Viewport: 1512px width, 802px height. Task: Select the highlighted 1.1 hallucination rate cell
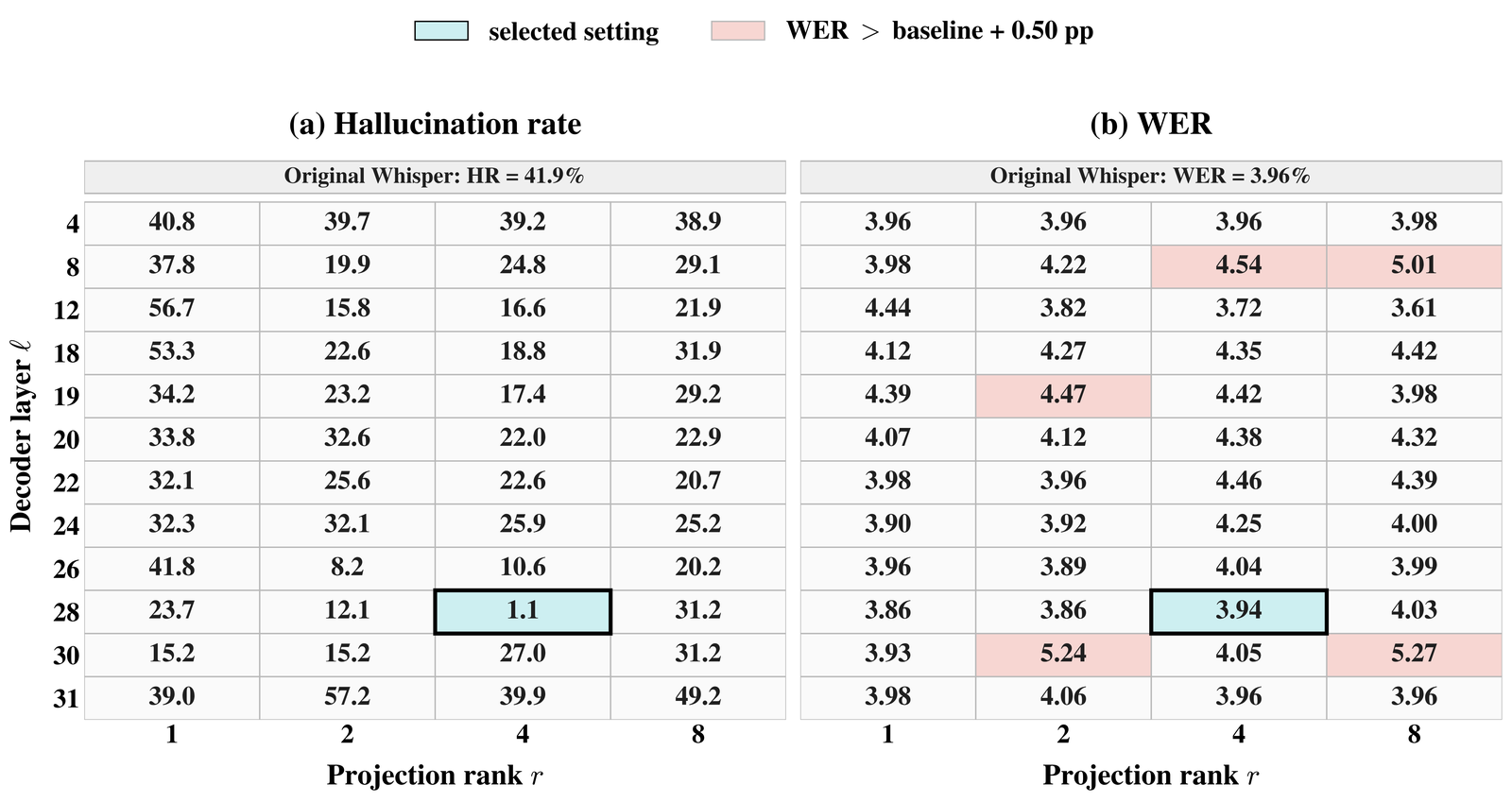tap(523, 611)
